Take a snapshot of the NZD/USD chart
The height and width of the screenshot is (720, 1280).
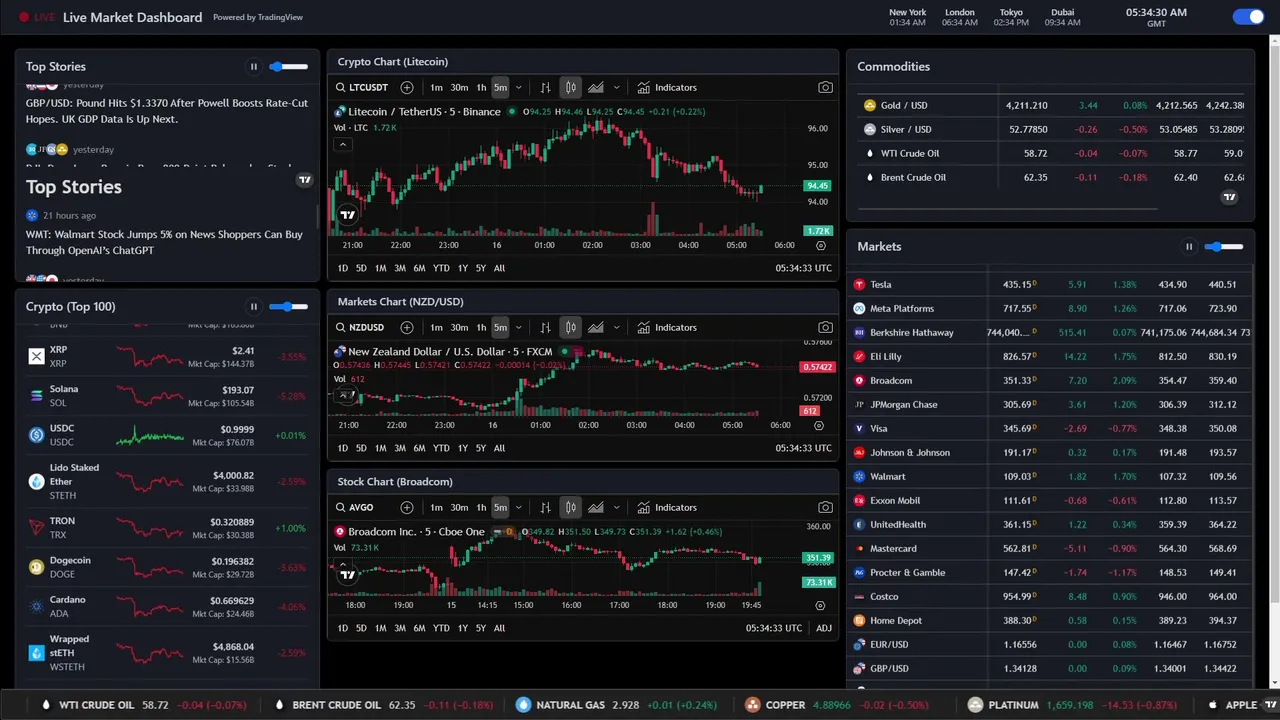coord(825,327)
